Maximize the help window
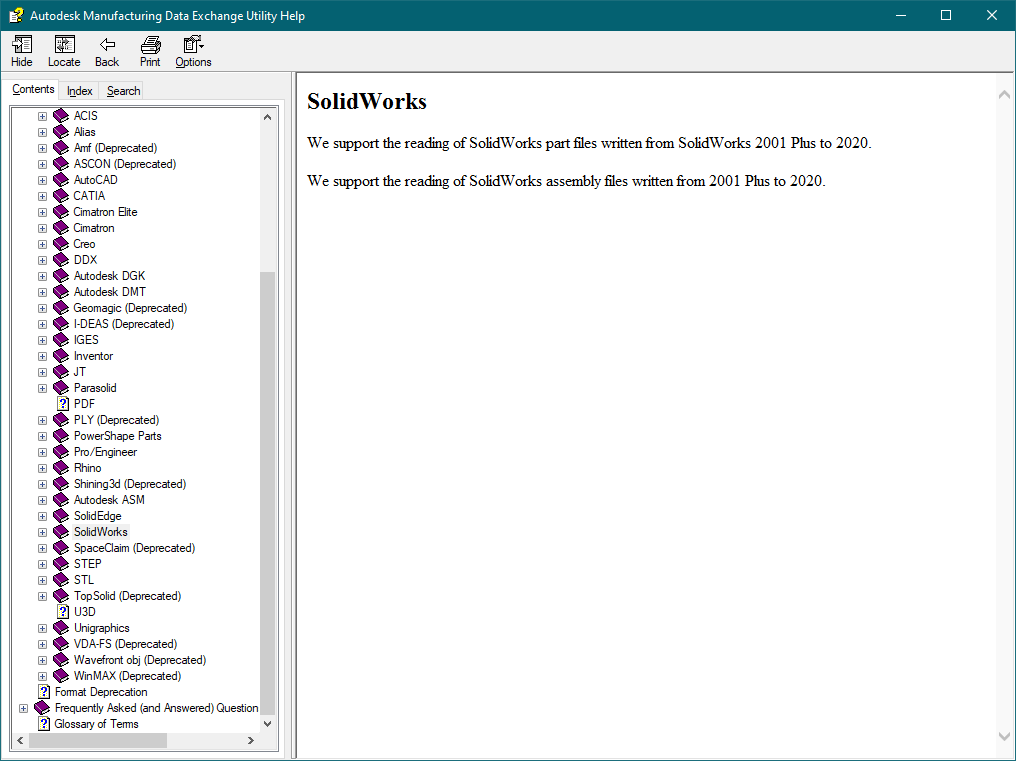The width and height of the screenshot is (1016, 761). pos(946,16)
